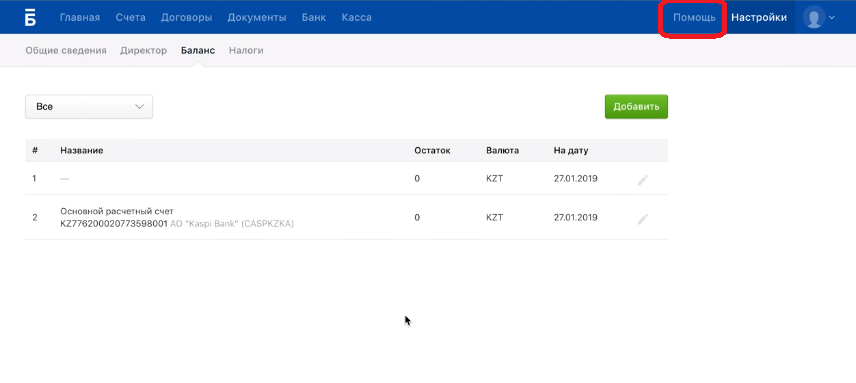Click the Остаток column header
Viewport: 856px width, 383px height.
432,151
